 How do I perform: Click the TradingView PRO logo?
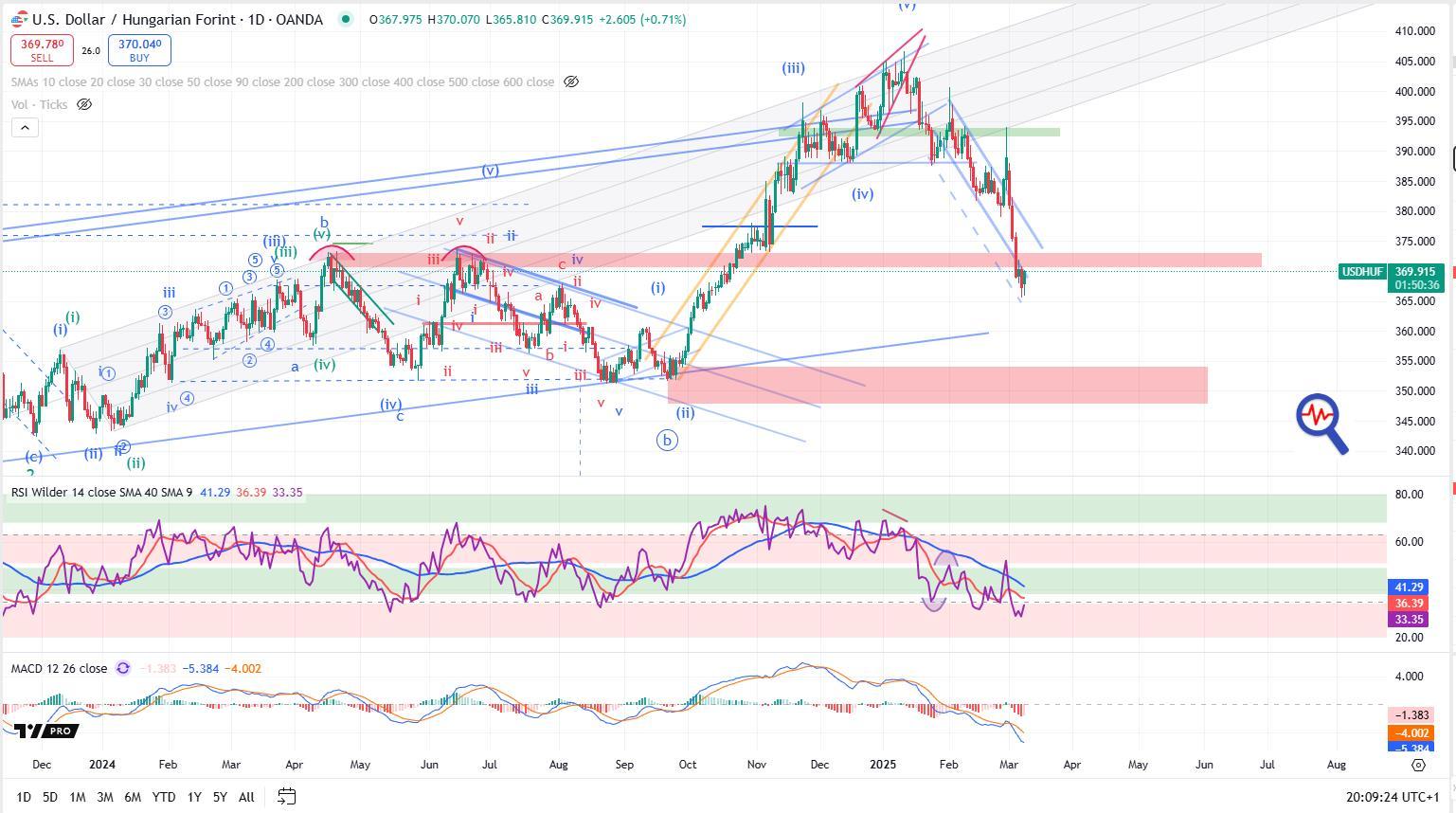coord(45,731)
